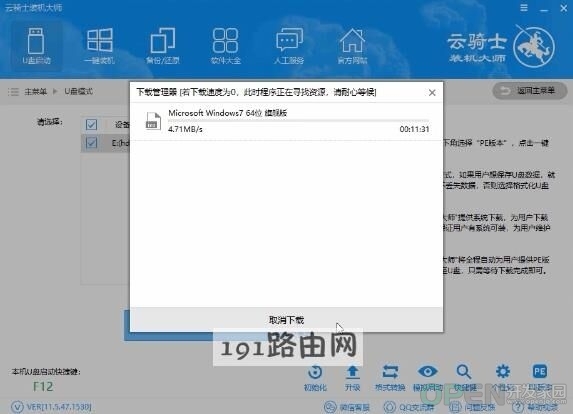This screenshot has width=573, height=414.
Task: Select U盘模式 in the breadcrumb
Action: (x=79, y=91)
